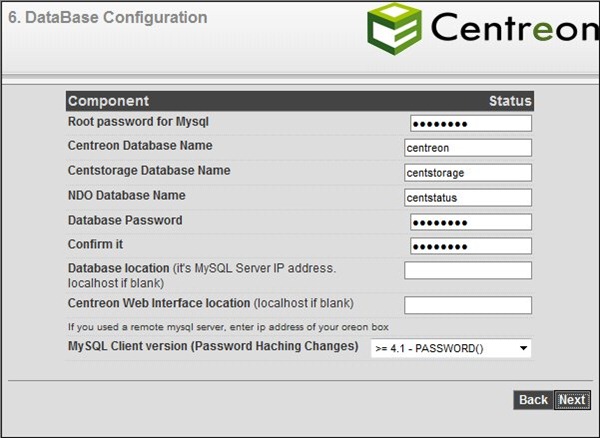Click the 'Centstorage Database Name' label
Viewport: 600px width, 438px height.
[149, 171]
